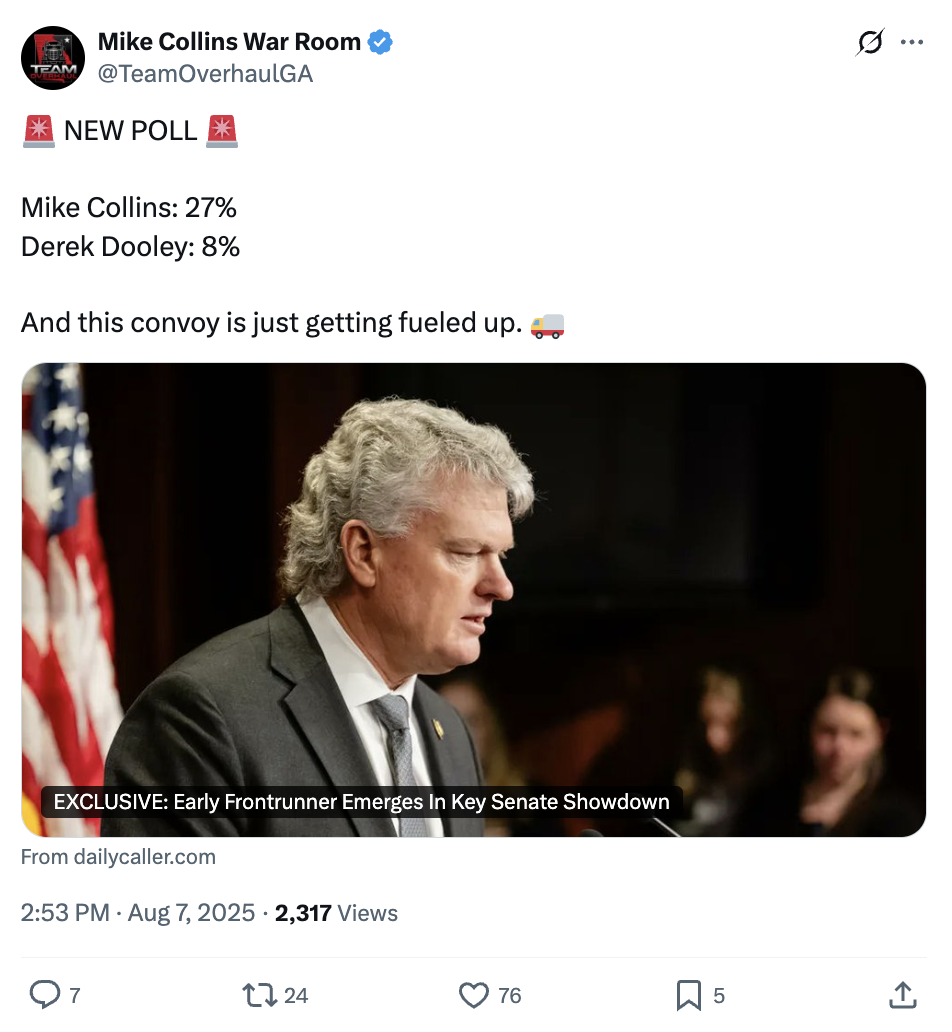Screen dimensions: 952x1032
Task: Open the Team Overhaul profile avatar
Action: tap(53, 58)
